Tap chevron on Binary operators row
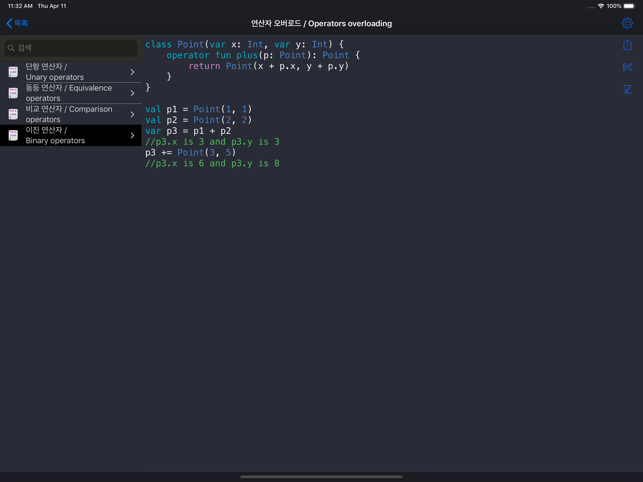Viewport: 643px width, 482px height. pyautogui.click(x=132, y=135)
